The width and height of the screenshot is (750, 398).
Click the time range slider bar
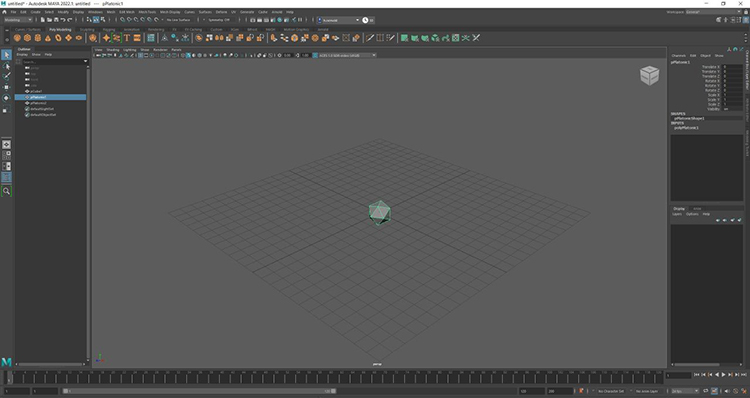[199, 391]
